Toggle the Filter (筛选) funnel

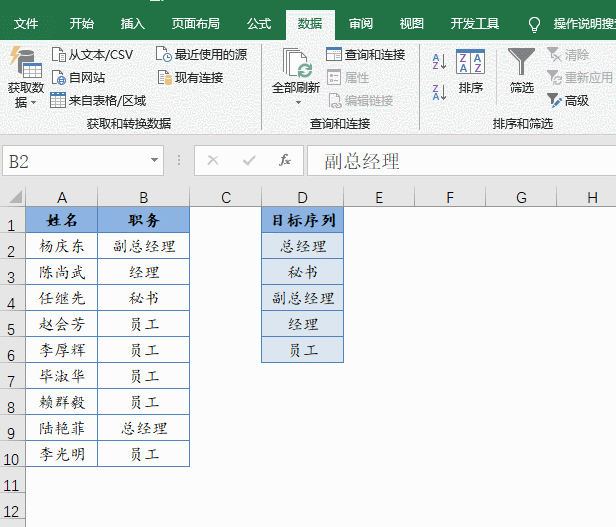tap(521, 71)
